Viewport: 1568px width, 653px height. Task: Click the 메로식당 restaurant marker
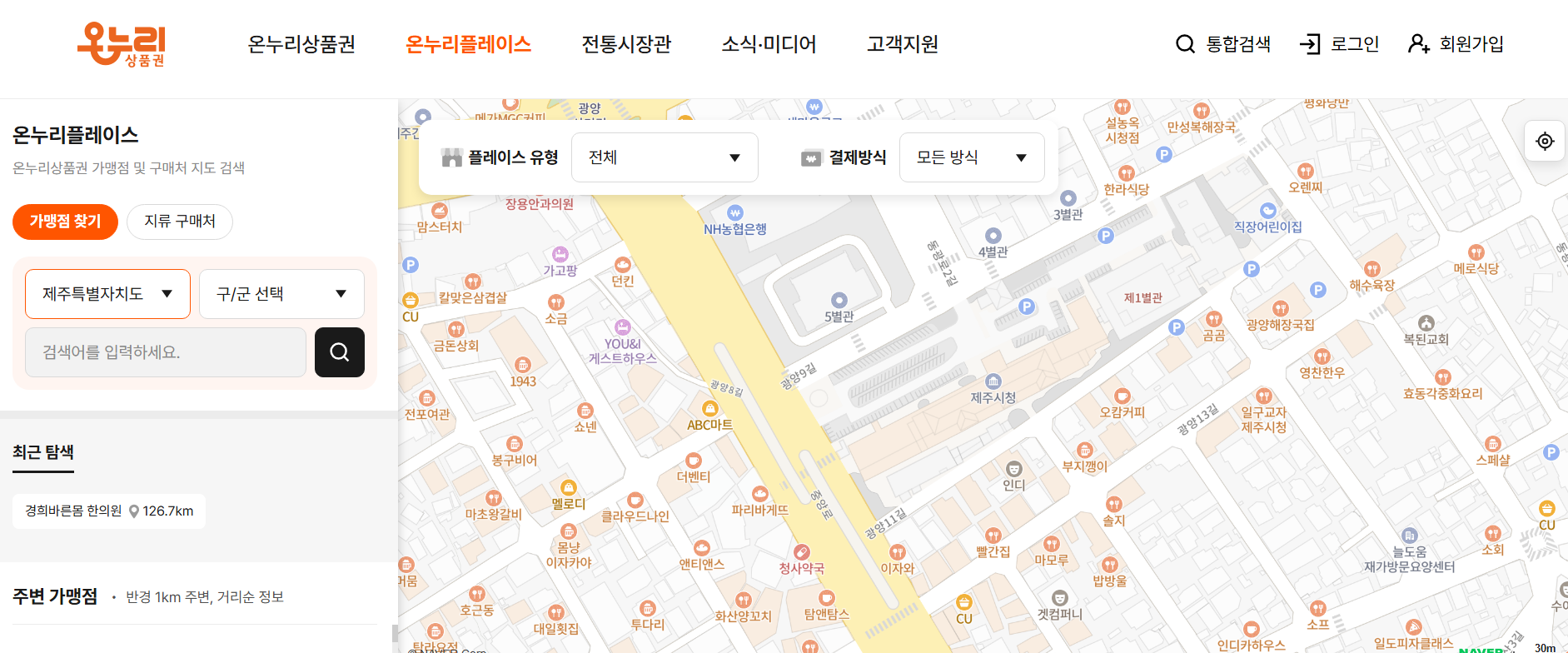pyautogui.click(x=1476, y=252)
